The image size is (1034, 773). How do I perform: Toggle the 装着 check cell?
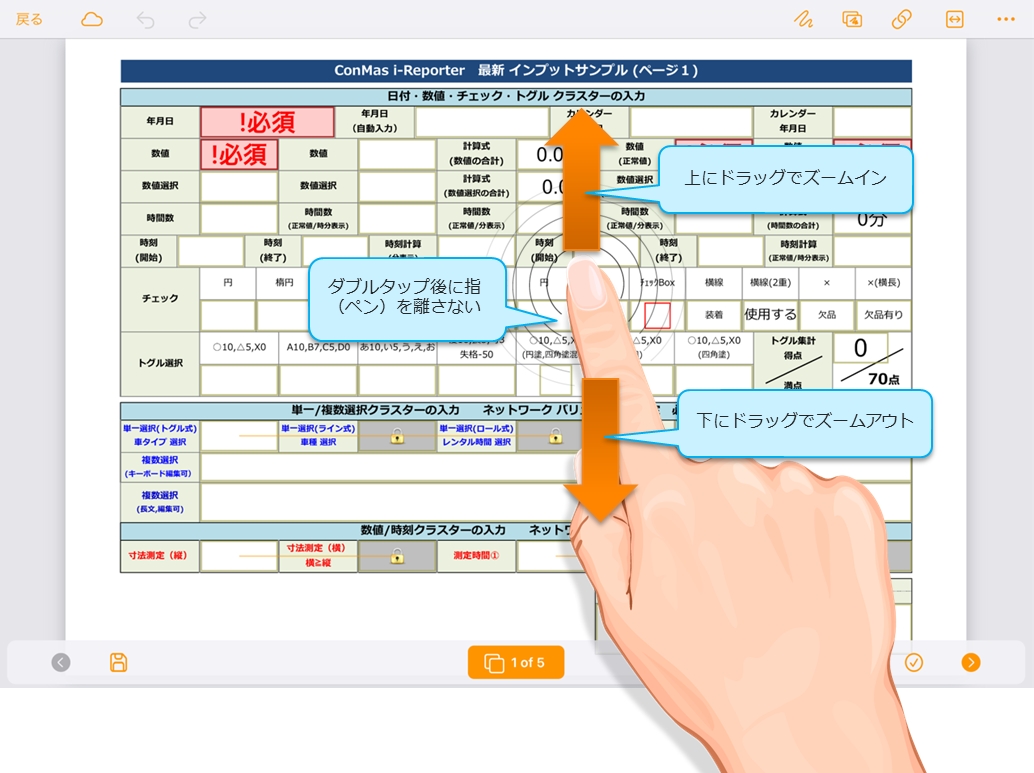pos(714,315)
